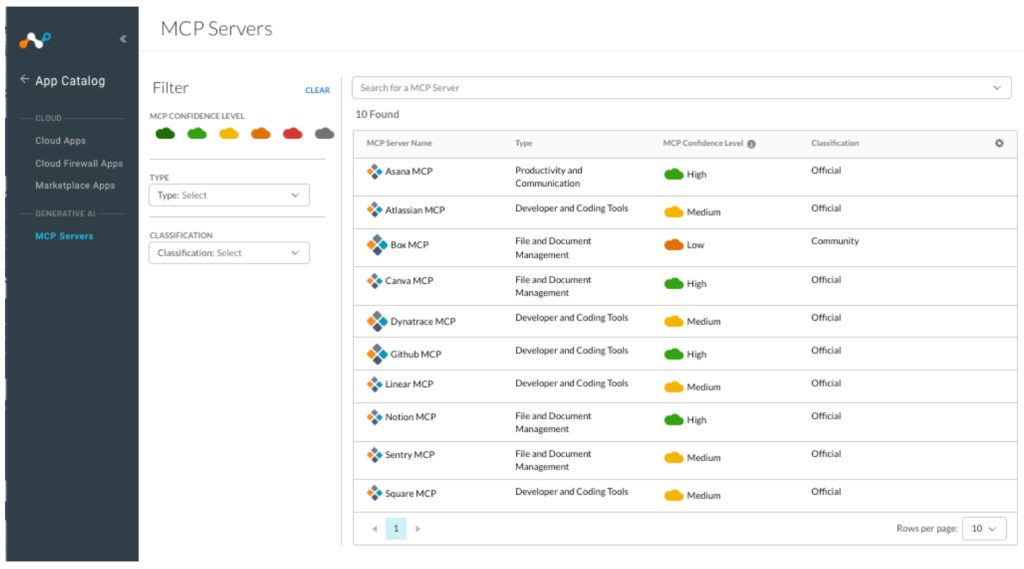
Task: Open Atlassian MCP server name
Action: [x=415, y=210]
